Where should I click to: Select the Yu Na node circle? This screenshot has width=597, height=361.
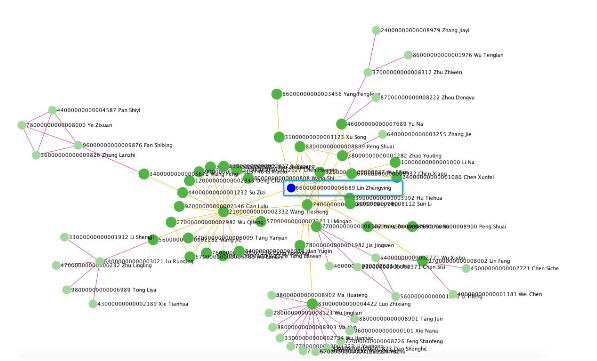pyautogui.click(x=342, y=124)
